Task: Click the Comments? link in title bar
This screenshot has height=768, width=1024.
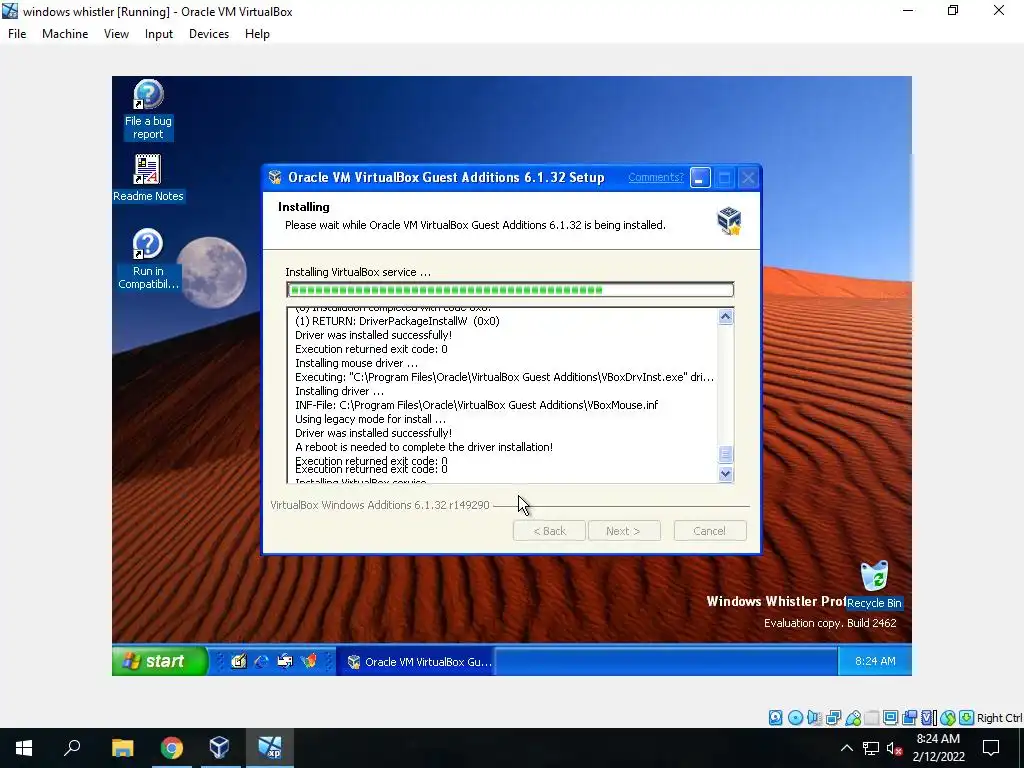Action: 656,177
